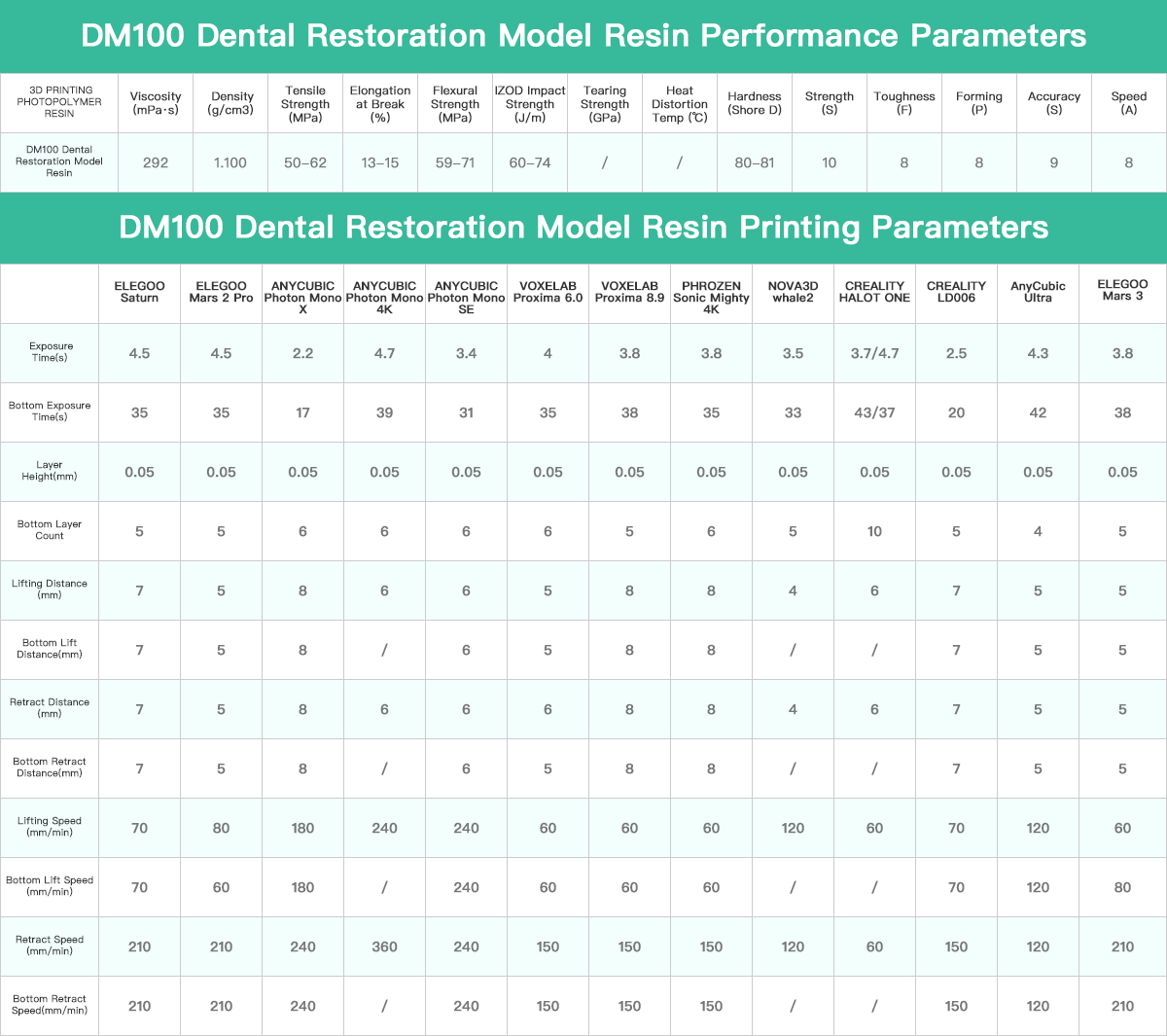Image resolution: width=1167 pixels, height=1036 pixels.
Task: Select the Bottom Exposure Time(s) row label
Action: (x=50, y=411)
